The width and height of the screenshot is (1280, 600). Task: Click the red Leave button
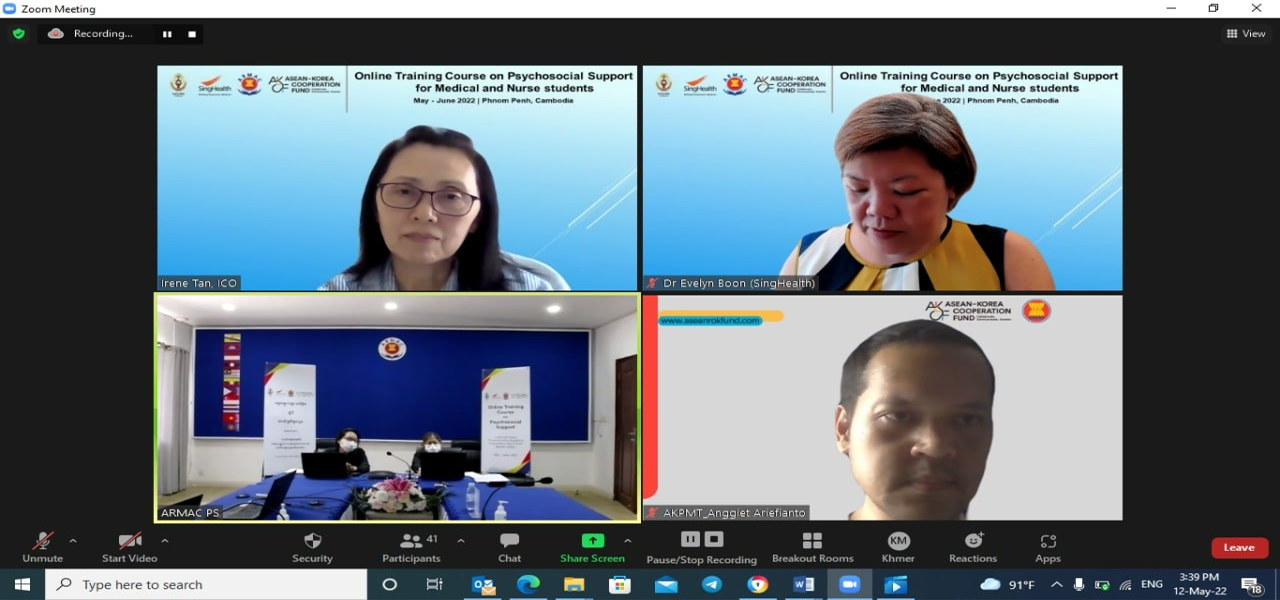1239,547
